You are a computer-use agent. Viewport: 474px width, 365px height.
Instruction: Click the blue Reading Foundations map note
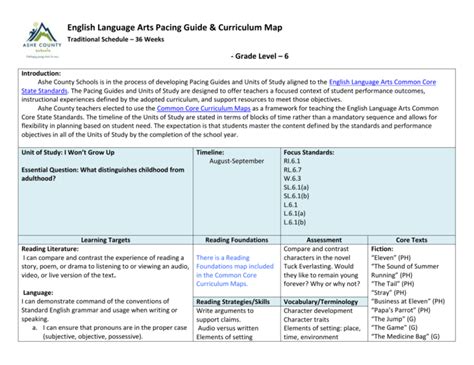(235, 271)
